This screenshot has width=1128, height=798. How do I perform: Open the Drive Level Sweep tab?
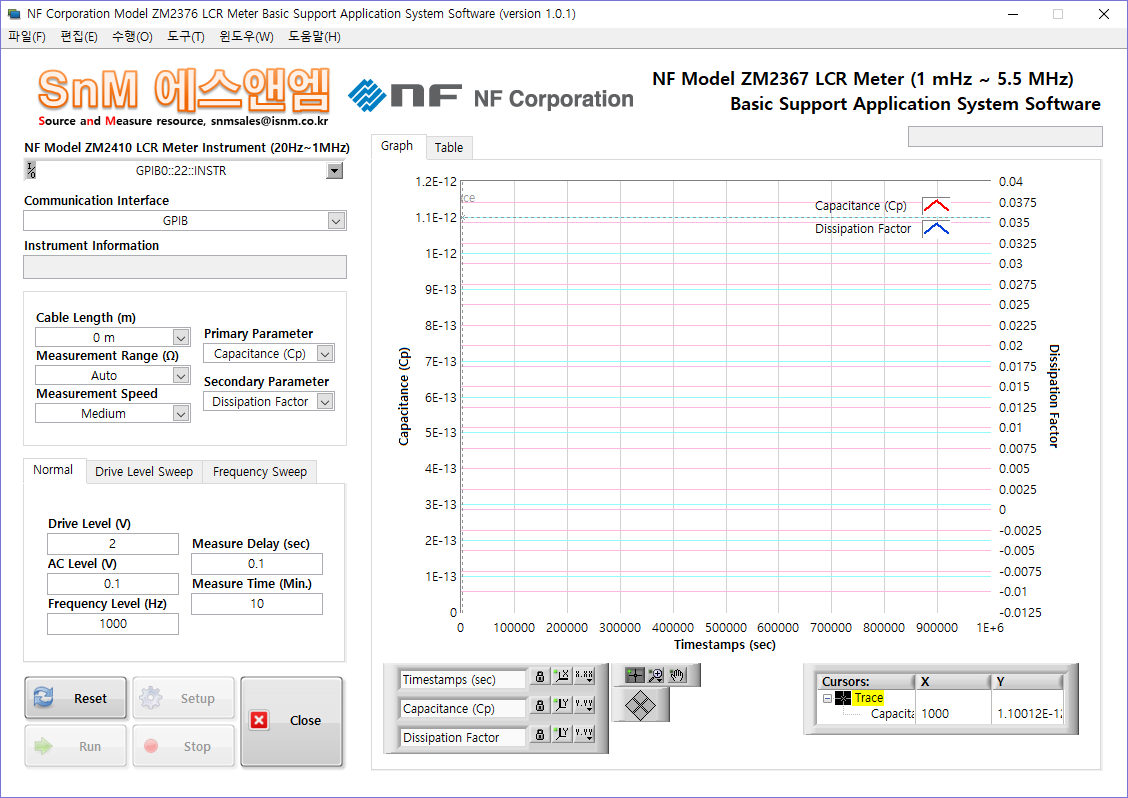click(144, 472)
